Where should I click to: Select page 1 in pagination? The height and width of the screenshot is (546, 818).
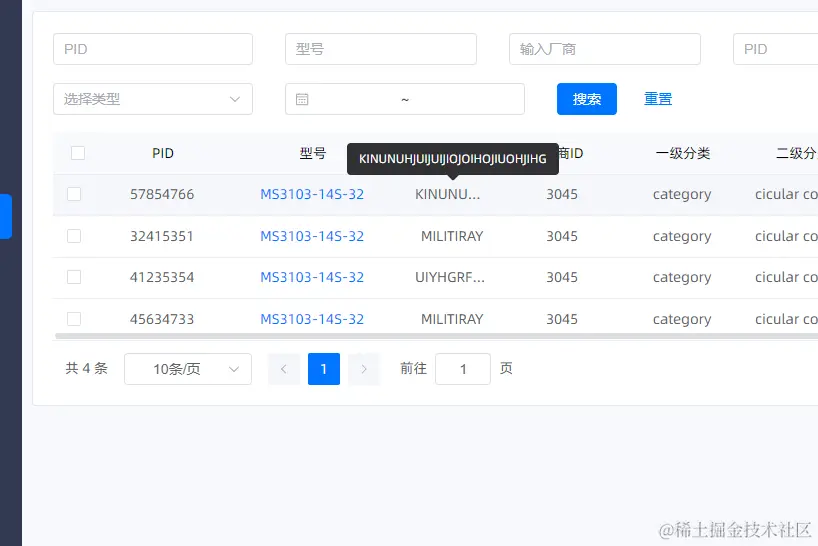click(324, 369)
